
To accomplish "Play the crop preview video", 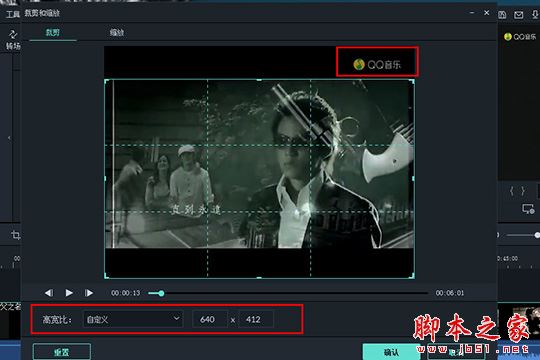I will click(69, 292).
